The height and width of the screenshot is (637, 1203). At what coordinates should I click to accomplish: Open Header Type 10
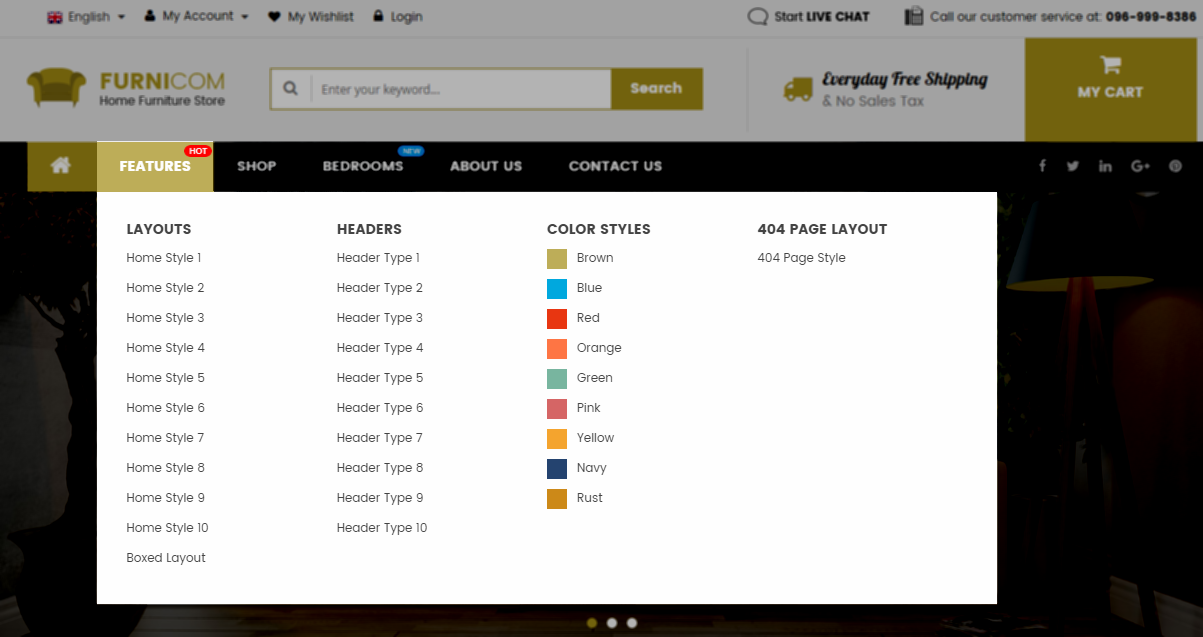(382, 528)
